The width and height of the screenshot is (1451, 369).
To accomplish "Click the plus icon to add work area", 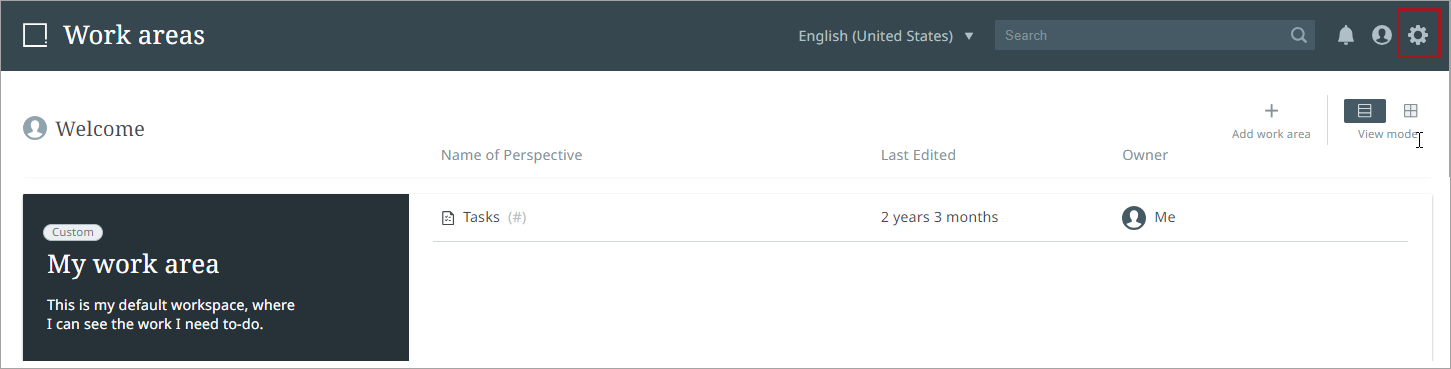I will pyautogui.click(x=1271, y=111).
